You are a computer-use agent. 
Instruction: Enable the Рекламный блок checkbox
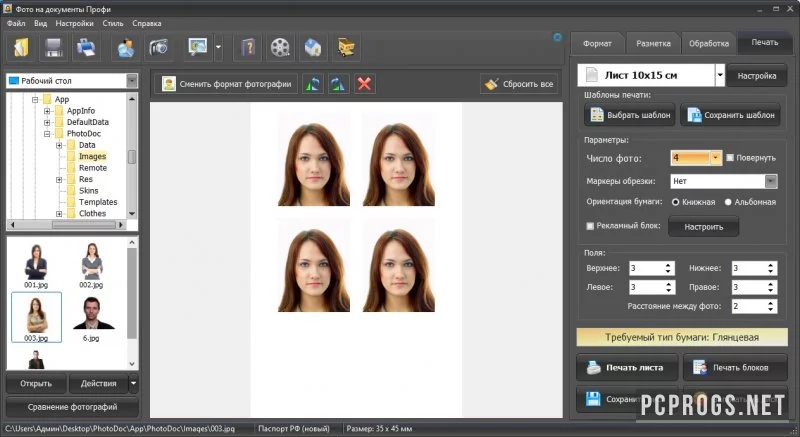(x=590, y=225)
